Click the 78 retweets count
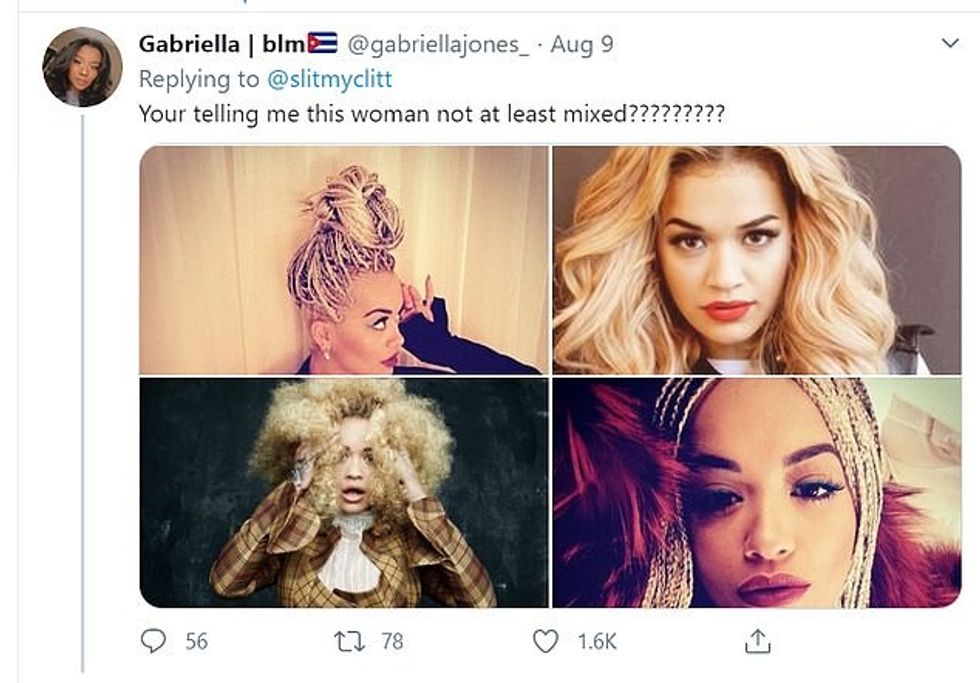 tap(392, 641)
